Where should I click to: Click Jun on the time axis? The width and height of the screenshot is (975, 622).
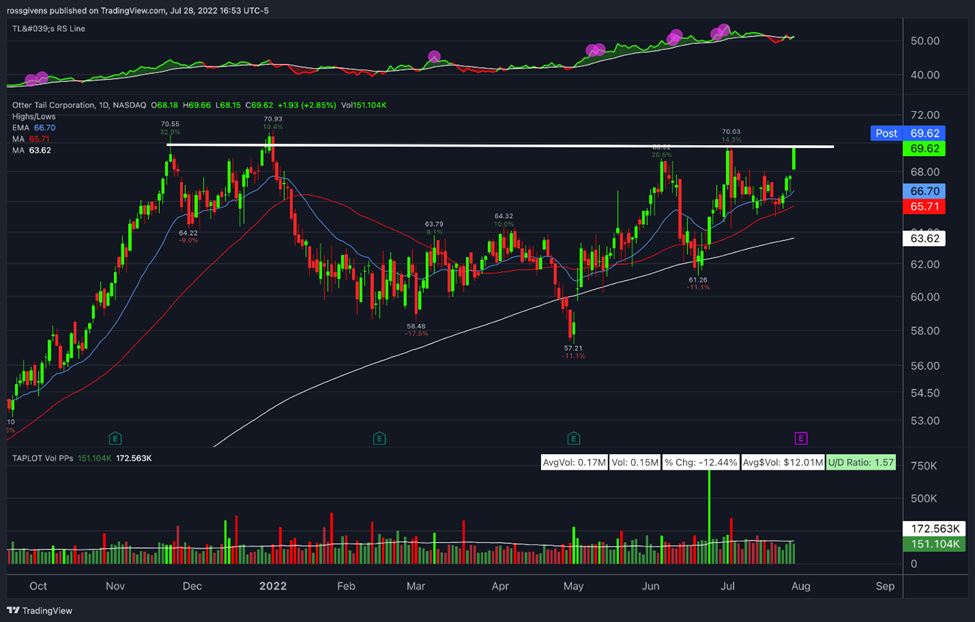click(650, 586)
